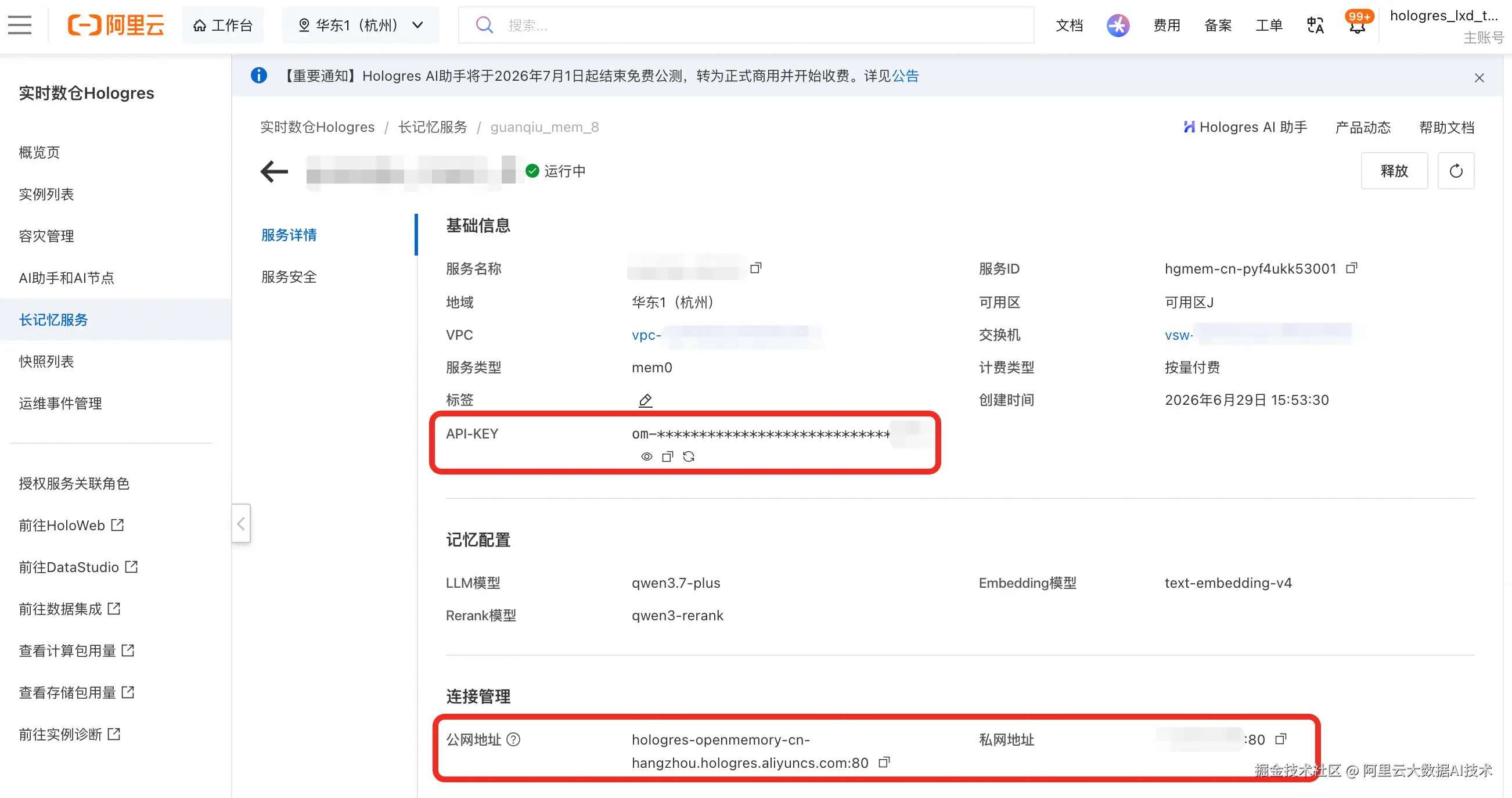
Task: Refresh the page with the reload icon
Action: tap(1456, 171)
